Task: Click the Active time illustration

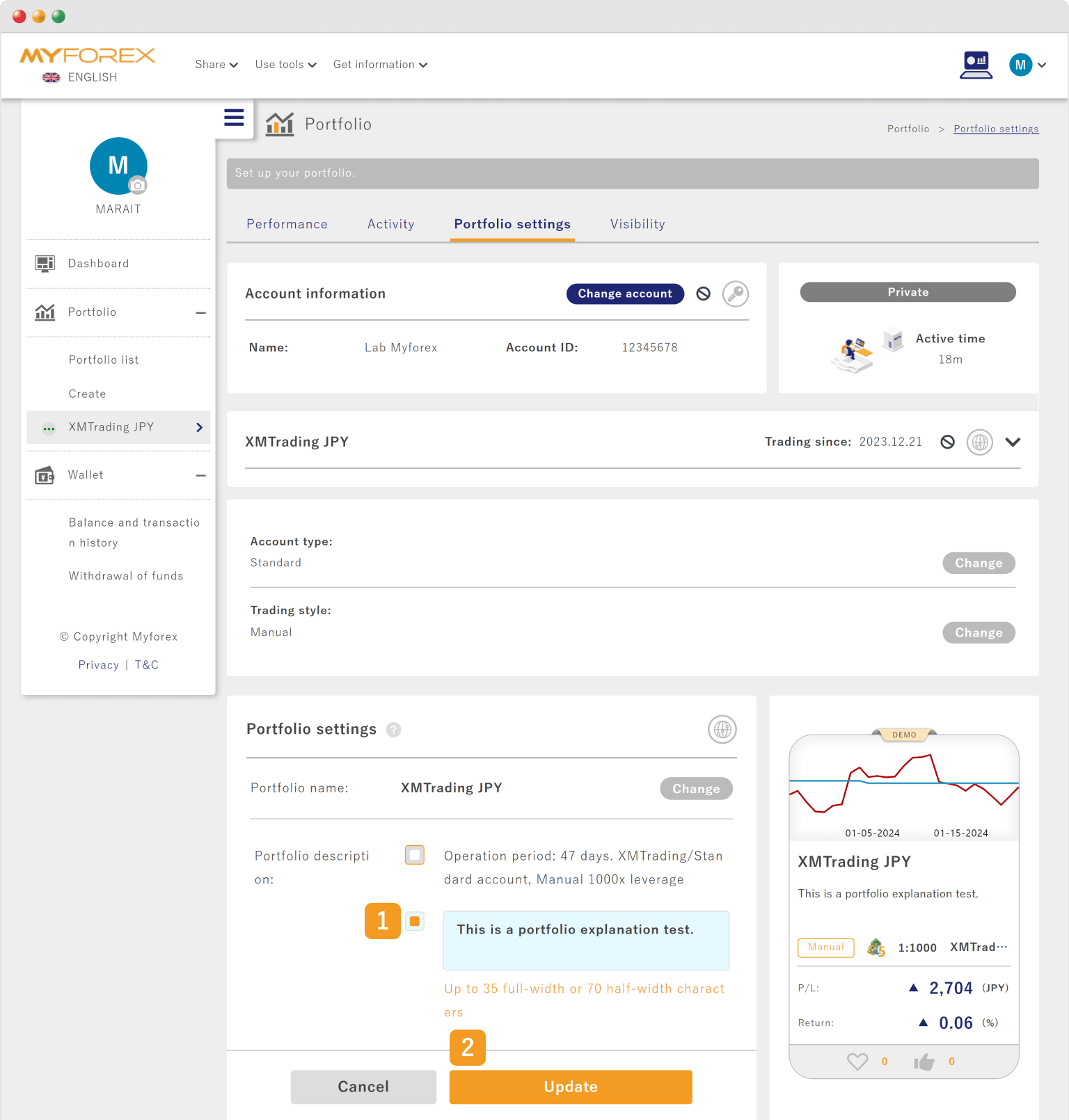Action: pos(866,350)
